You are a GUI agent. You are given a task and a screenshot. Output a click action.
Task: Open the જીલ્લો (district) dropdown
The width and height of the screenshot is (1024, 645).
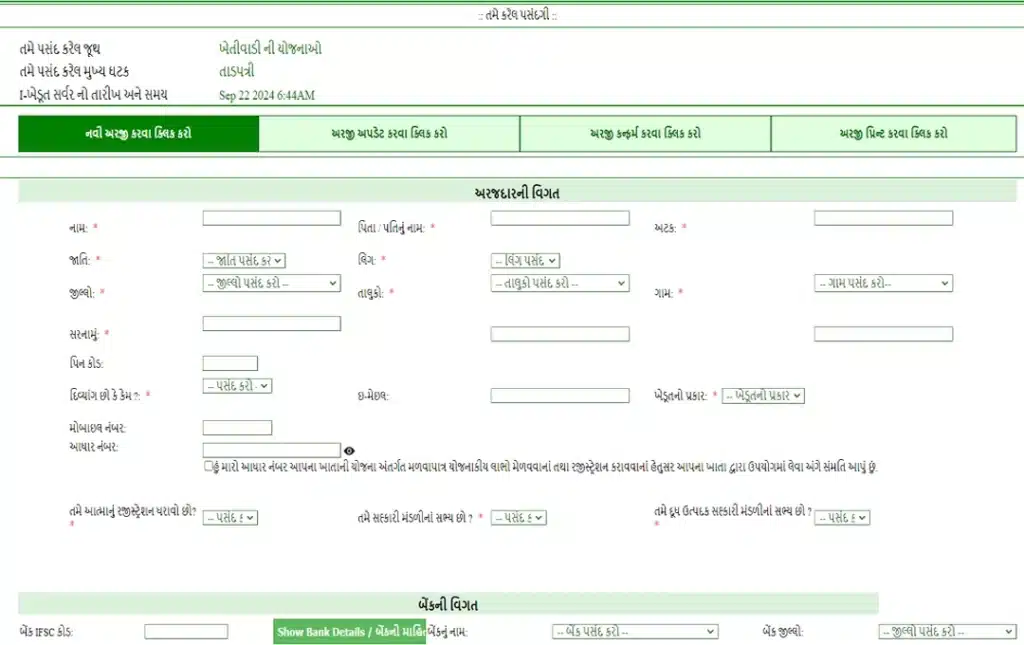point(271,283)
